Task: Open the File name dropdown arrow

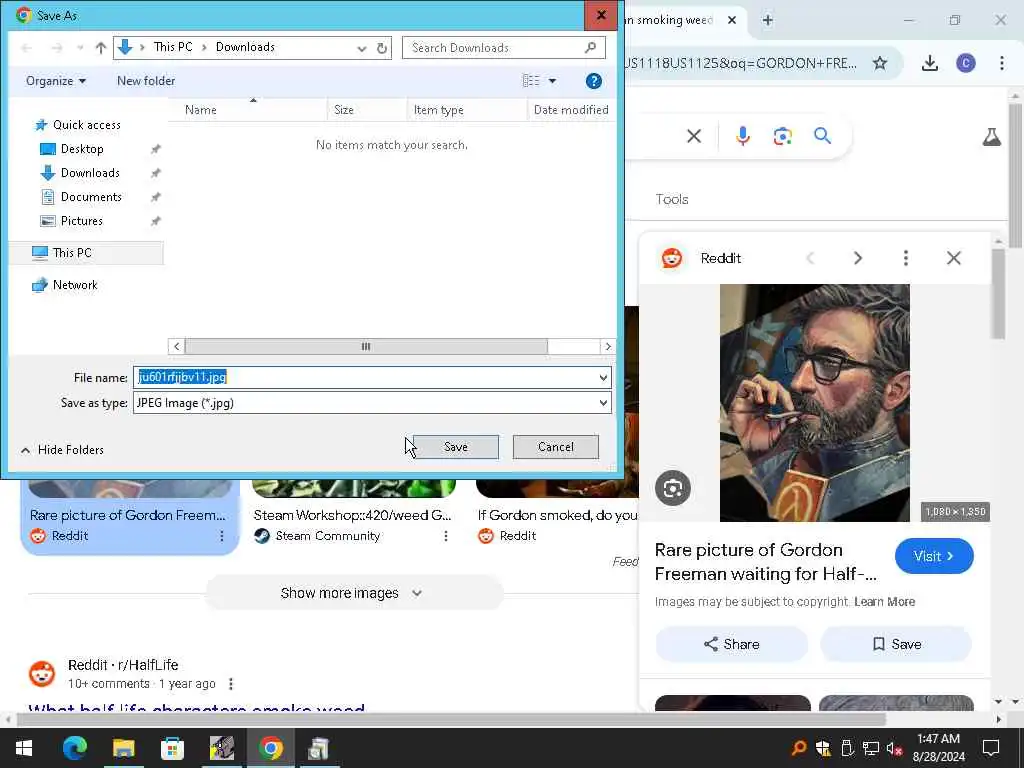Action: pyautogui.click(x=603, y=377)
